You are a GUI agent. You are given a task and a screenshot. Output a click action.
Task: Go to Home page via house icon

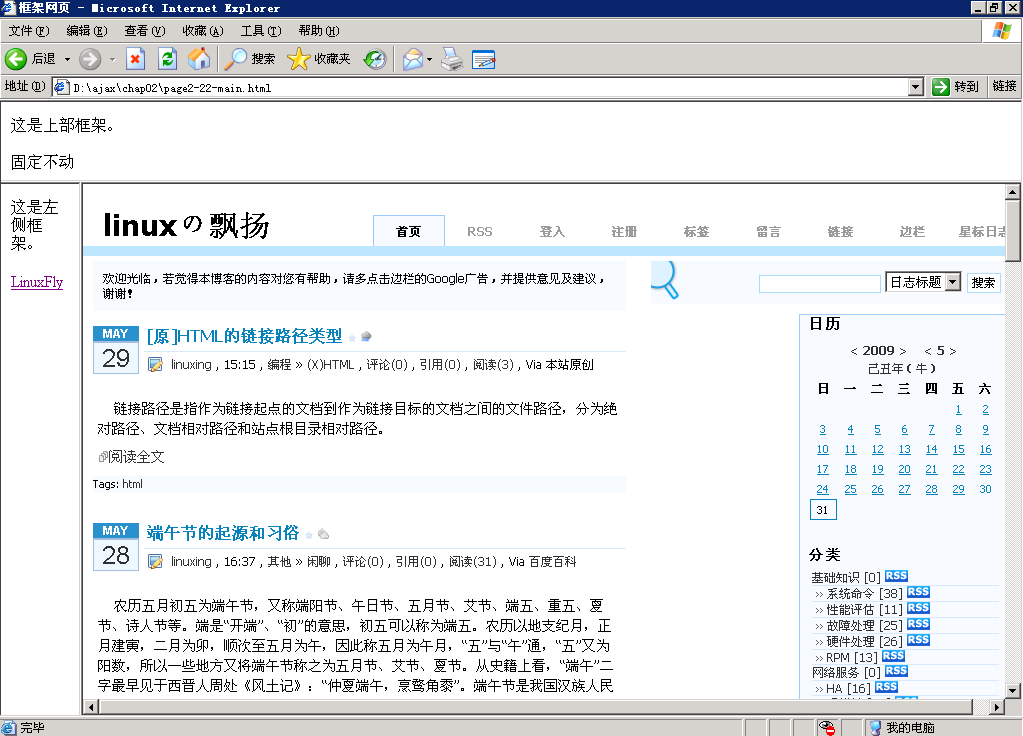[x=199, y=59]
